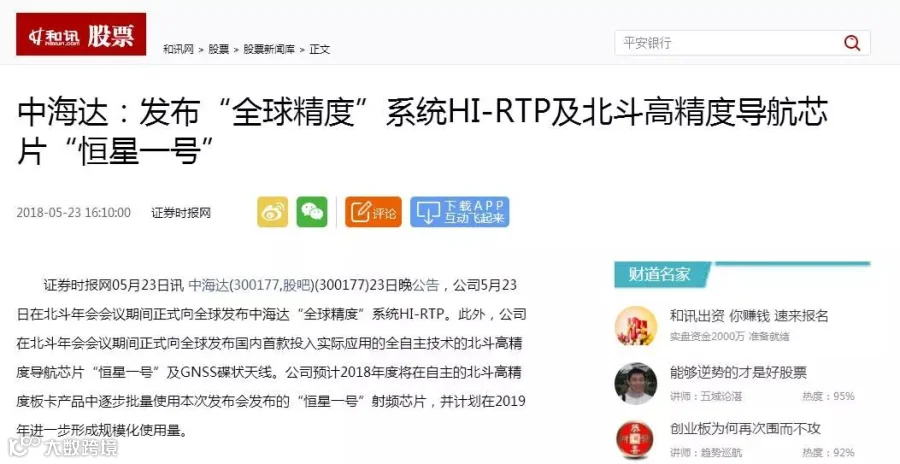900x464 pixels.
Task: Open 股票新闻库 breadcrumb link
Action: [269, 49]
